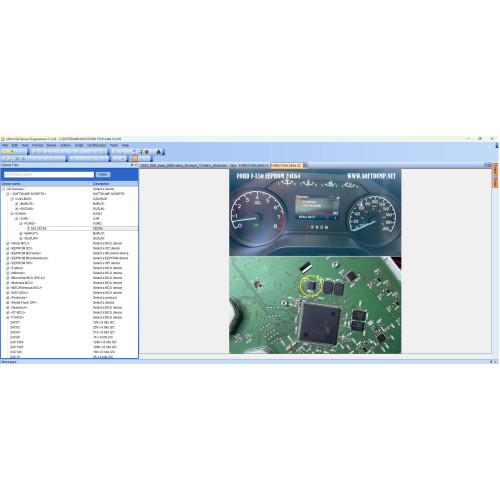Select the 24C02 device row
500x500 pixels.
[x=69, y=328]
